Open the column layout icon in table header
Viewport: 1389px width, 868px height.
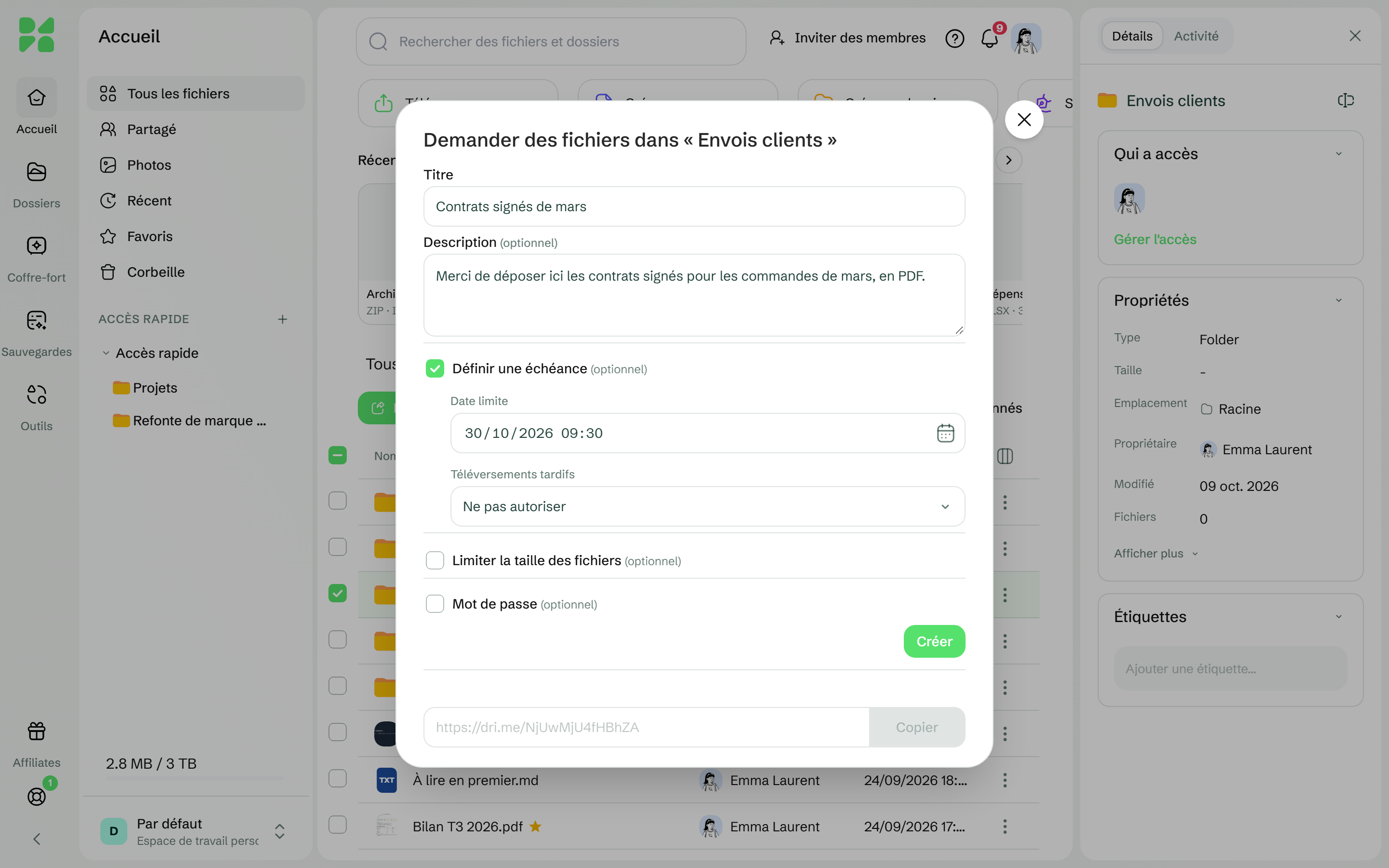(x=1005, y=456)
